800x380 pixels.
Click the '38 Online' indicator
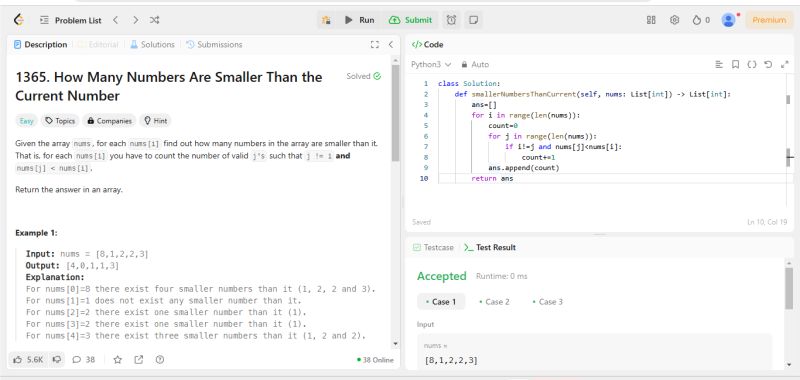[x=376, y=360]
